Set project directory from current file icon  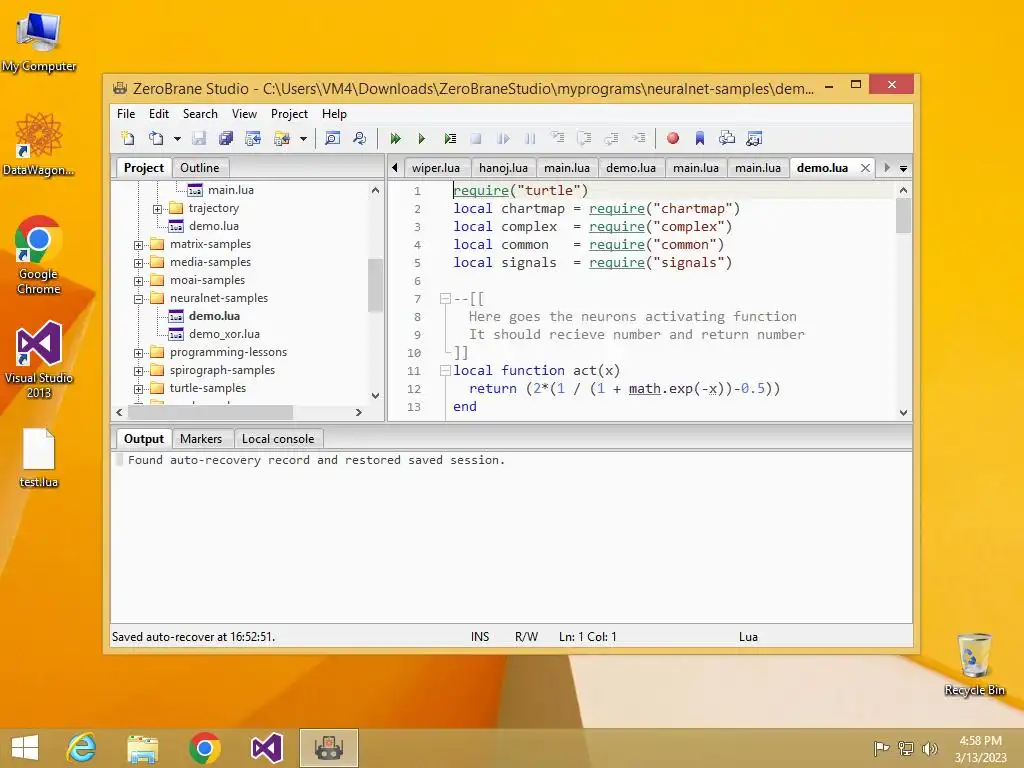coord(253,138)
